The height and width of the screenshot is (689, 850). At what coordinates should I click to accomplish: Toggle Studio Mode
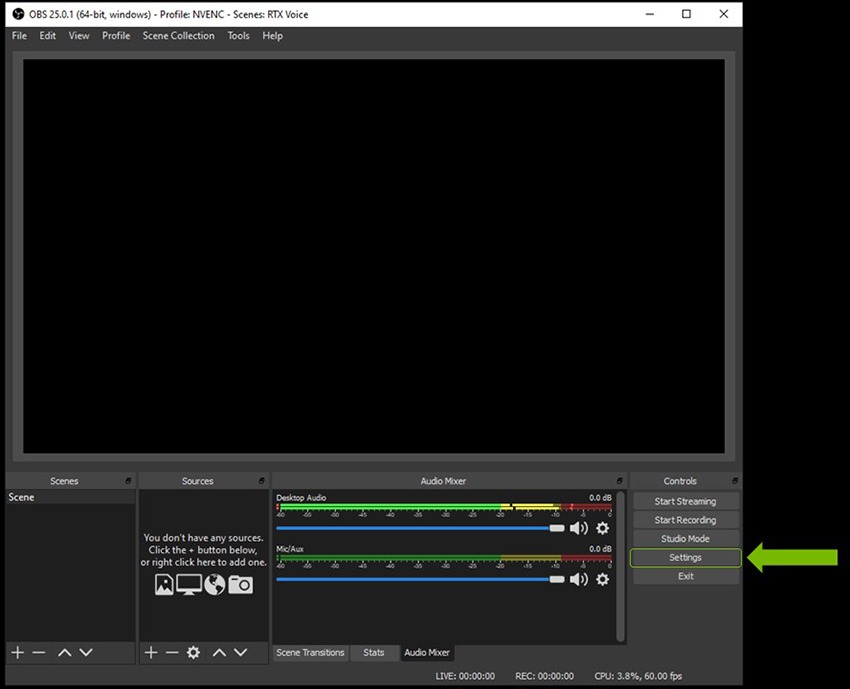click(685, 539)
